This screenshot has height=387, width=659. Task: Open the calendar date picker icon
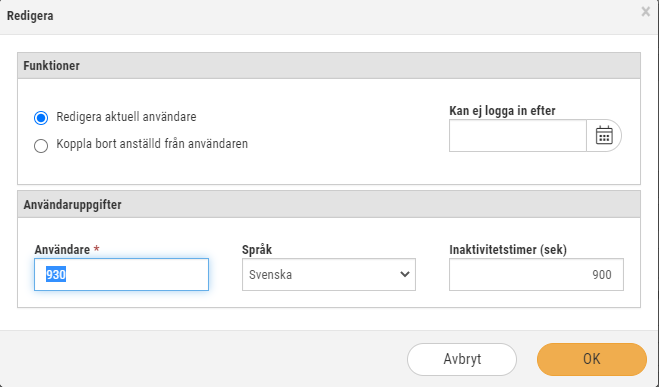pos(604,135)
